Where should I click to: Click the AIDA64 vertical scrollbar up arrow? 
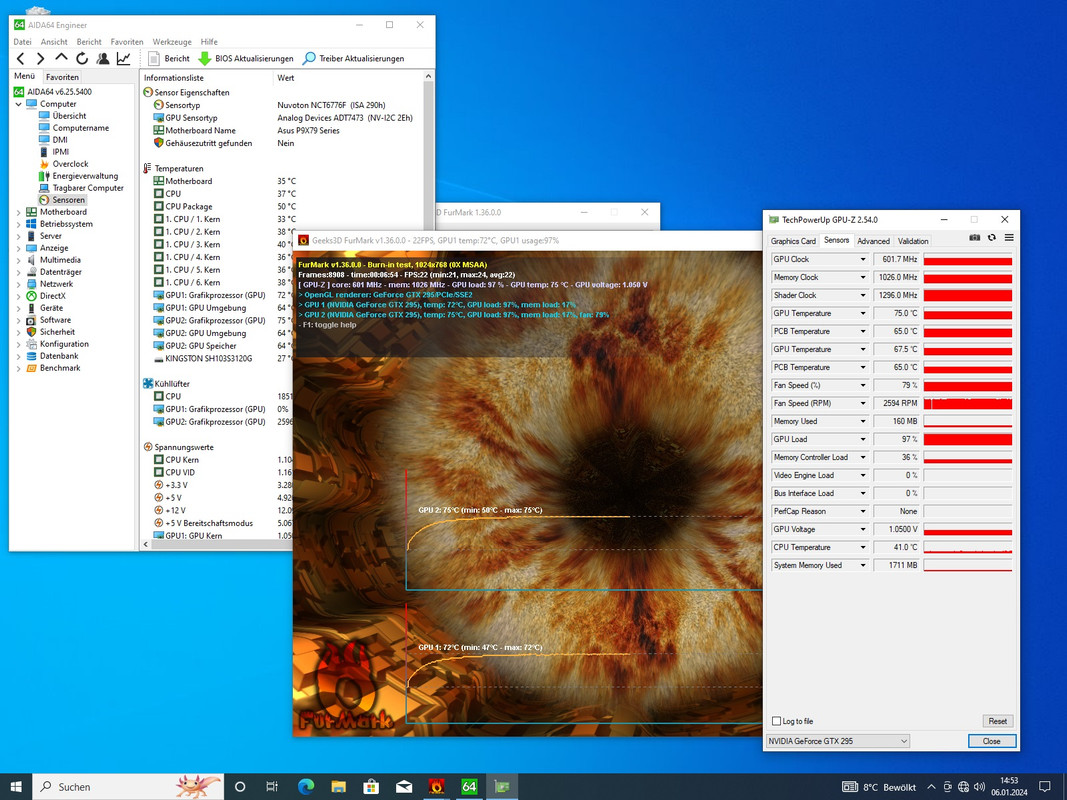428,76
